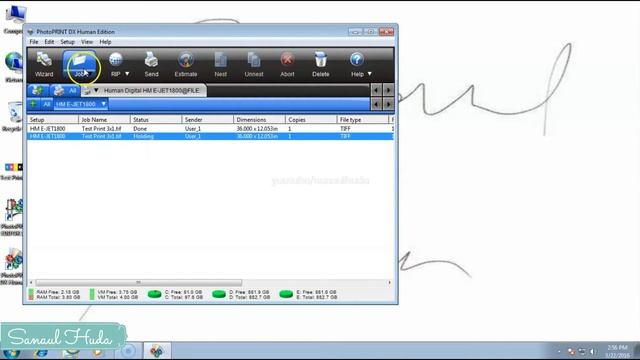Open the Setup menu
Viewport: 640px width, 360px height.
(67, 42)
